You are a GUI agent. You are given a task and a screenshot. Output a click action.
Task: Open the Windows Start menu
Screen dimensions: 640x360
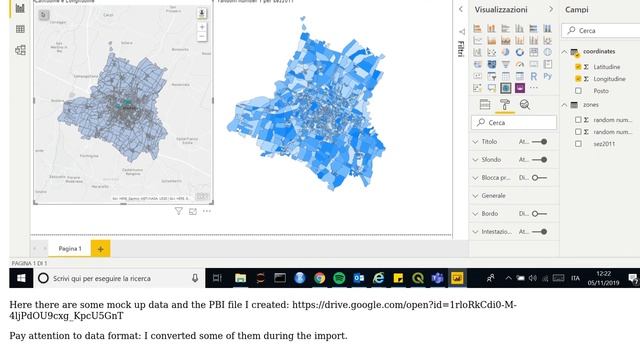[x=21, y=278]
